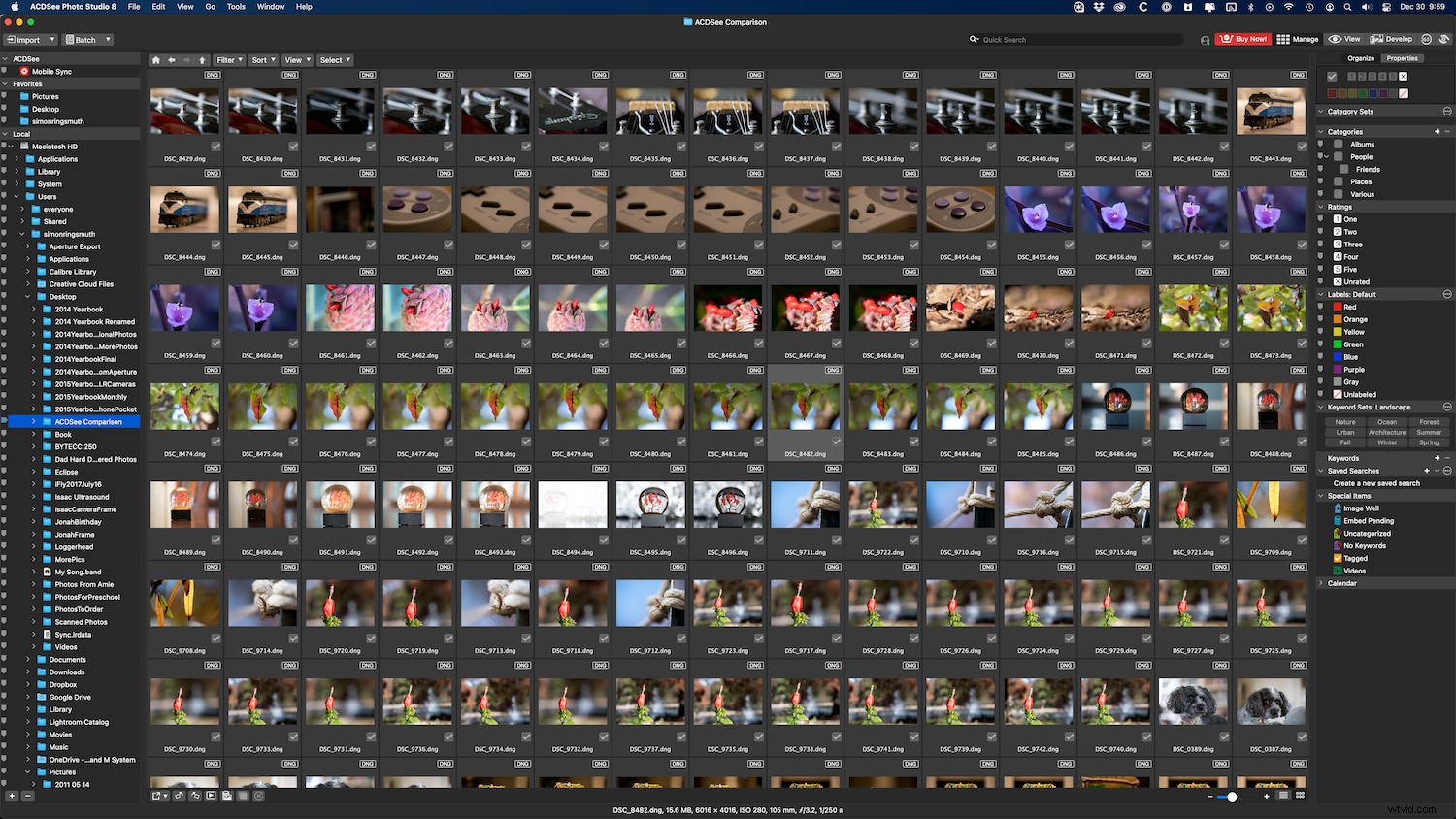Switch to the Properties tab

click(x=1402, y=58)
